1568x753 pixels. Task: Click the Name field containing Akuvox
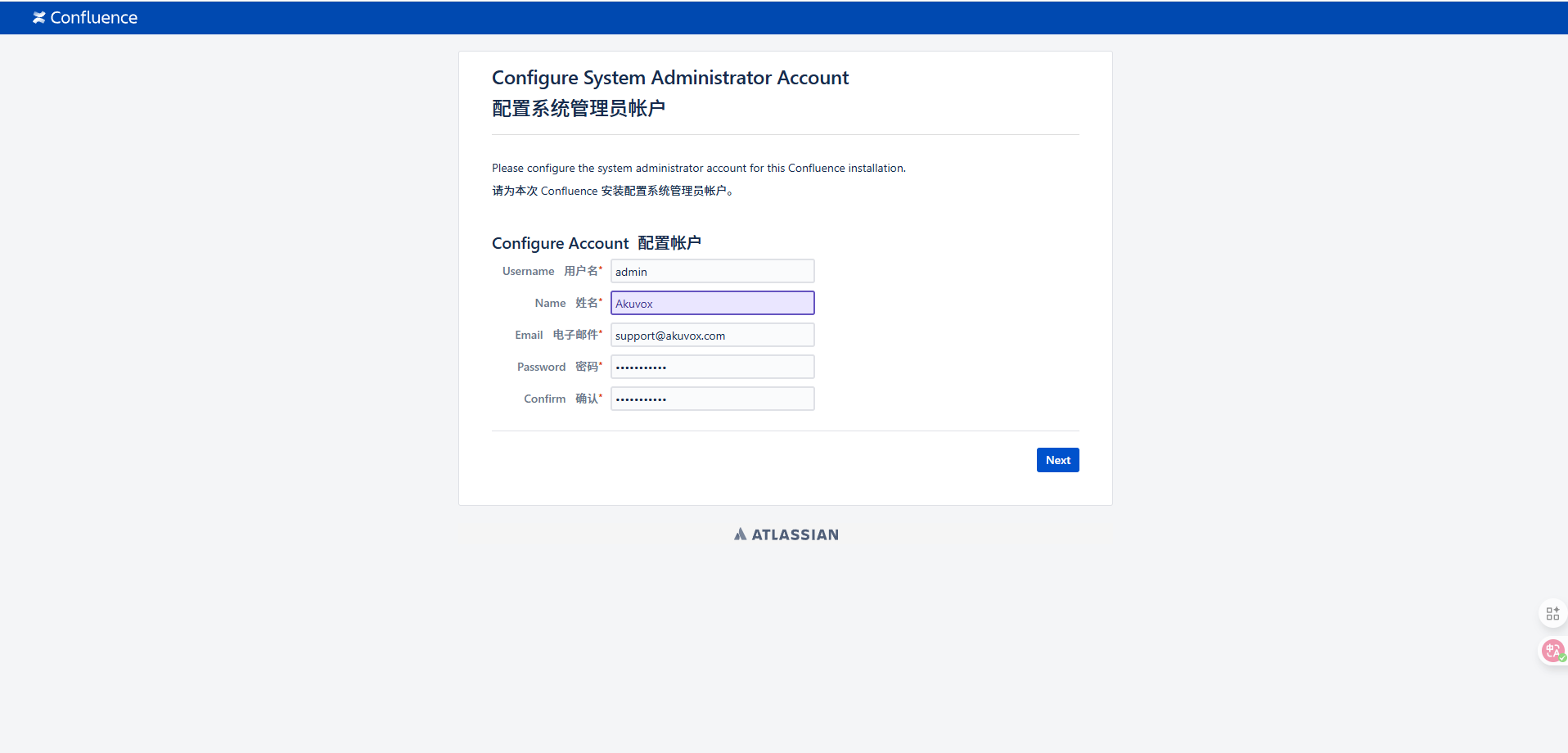point(712,304)
